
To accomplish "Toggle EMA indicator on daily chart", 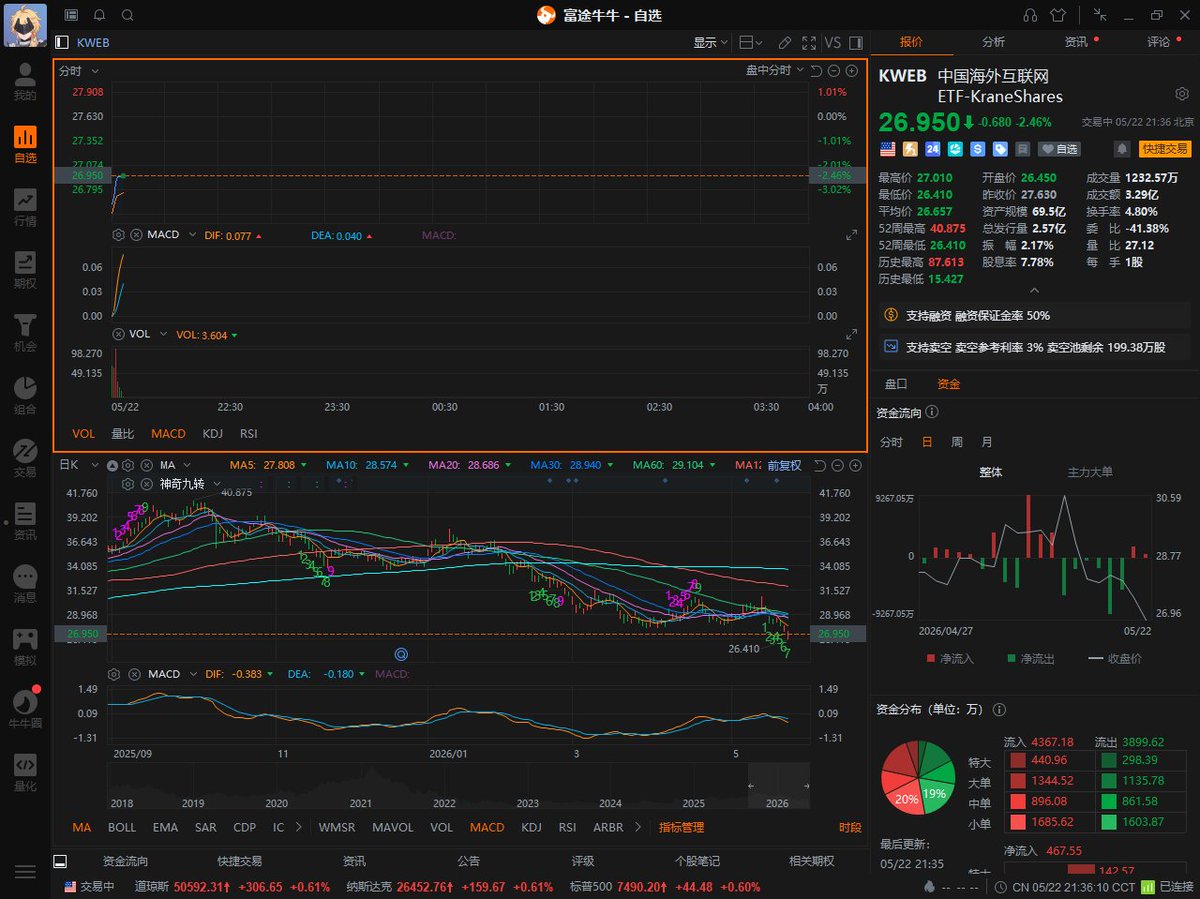I will [x=165, y=827].
